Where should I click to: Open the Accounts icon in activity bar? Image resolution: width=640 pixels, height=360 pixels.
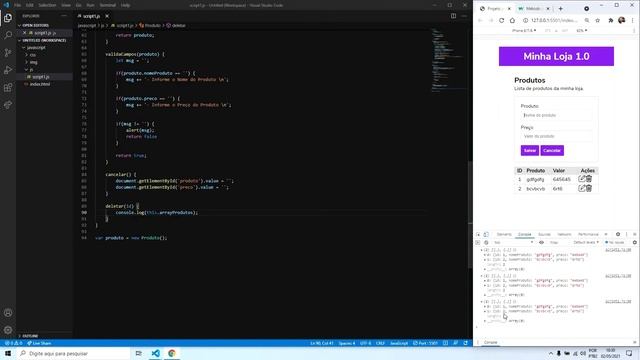(x=8, y=313)
